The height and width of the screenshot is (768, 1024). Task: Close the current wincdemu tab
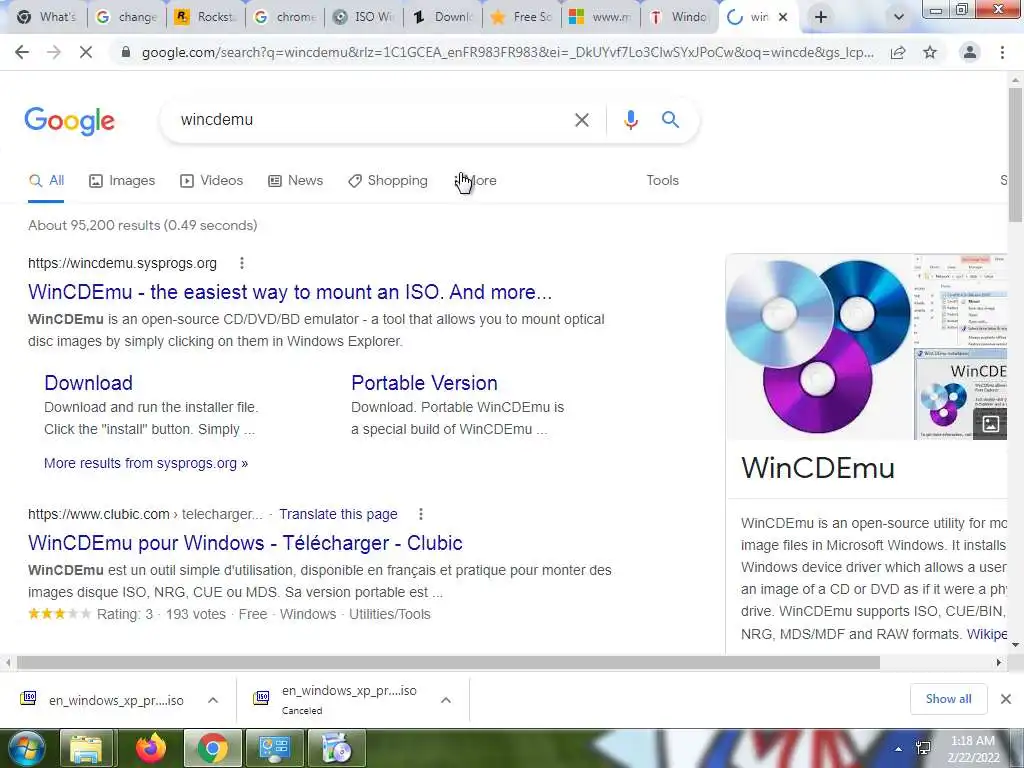click(x=783, y=17)
